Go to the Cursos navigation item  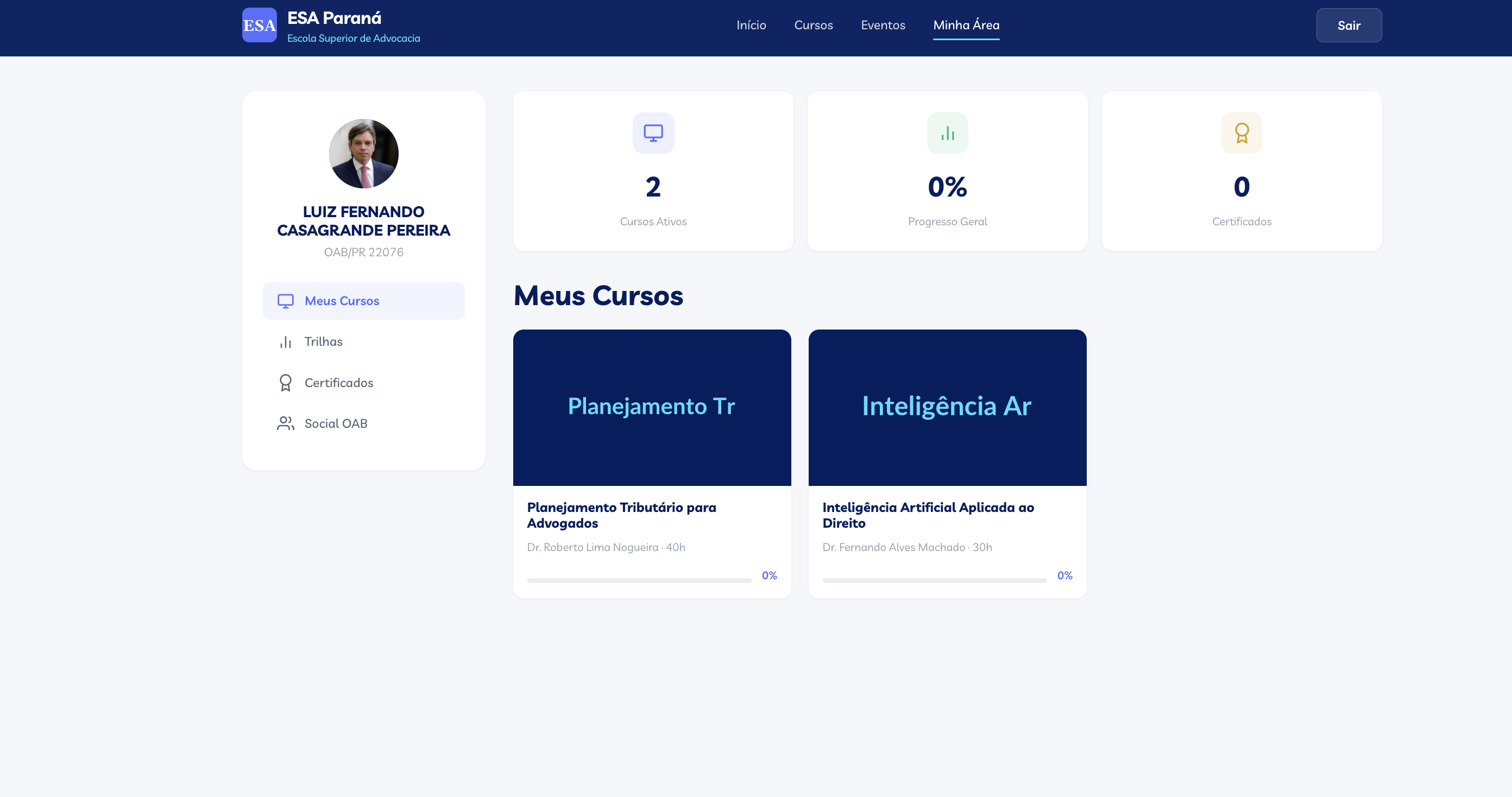813,25
